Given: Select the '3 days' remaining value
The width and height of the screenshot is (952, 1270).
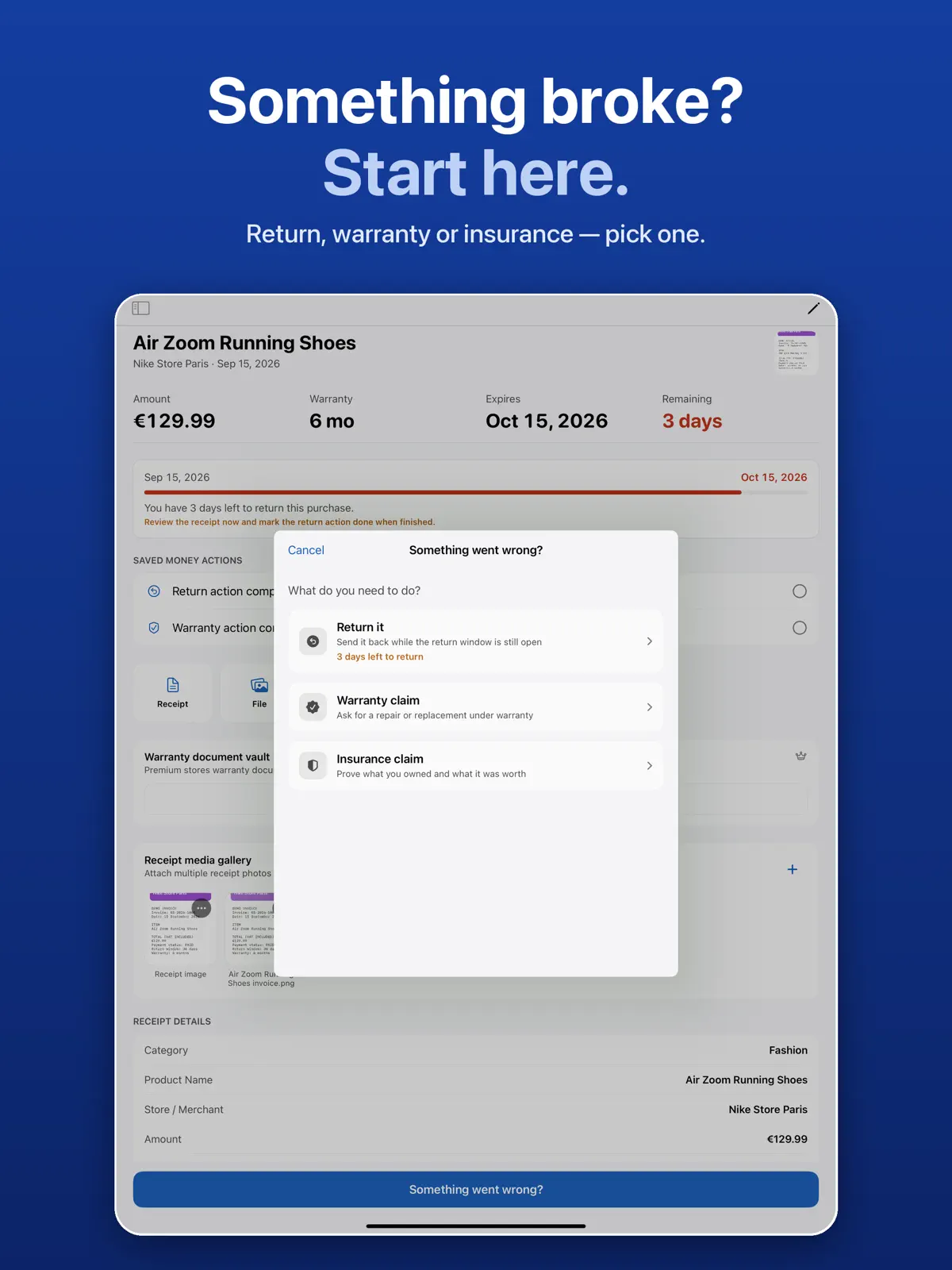Looking at the screenshot, I should 692,421.
